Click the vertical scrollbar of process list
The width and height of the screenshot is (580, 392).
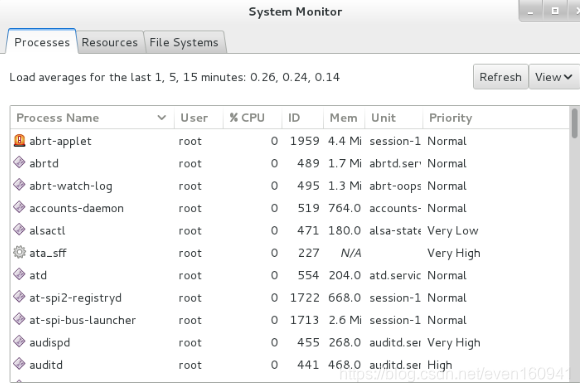pyautogui.click(x=574, y=244)
